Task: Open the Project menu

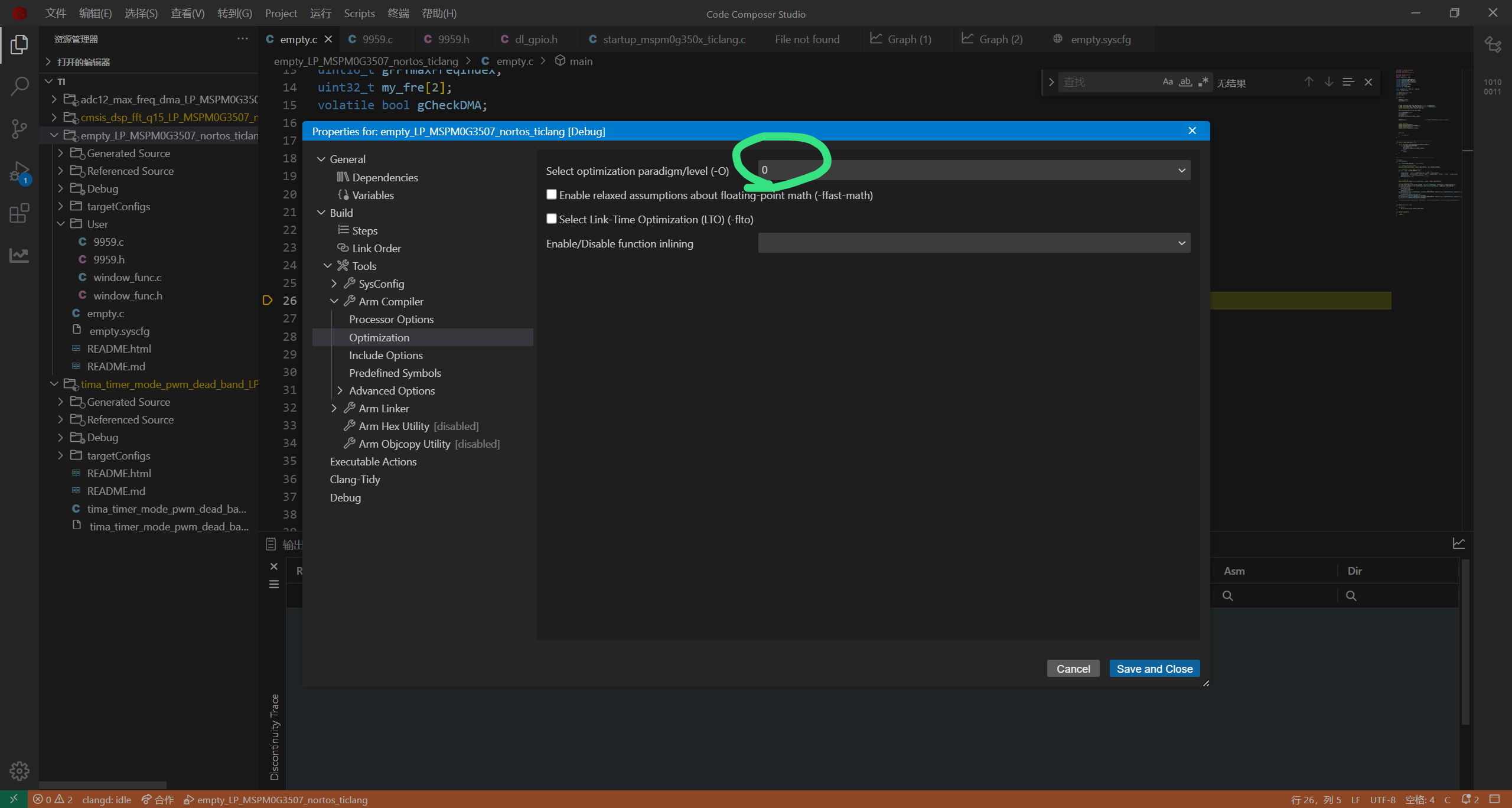Action: coord(281,13)
